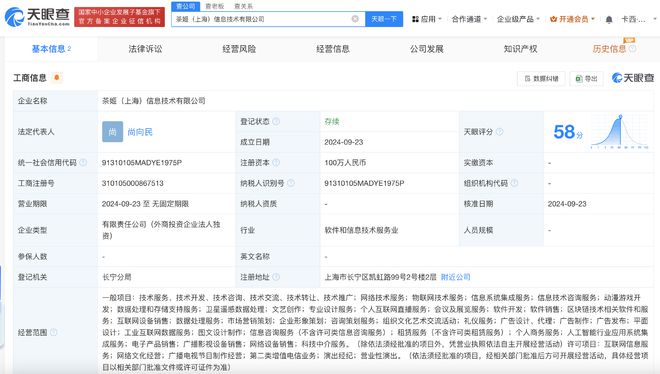Screen dimensions: 660x374
Task: Open the user account dropdown 卡西
Action: [x=639, y=19]
